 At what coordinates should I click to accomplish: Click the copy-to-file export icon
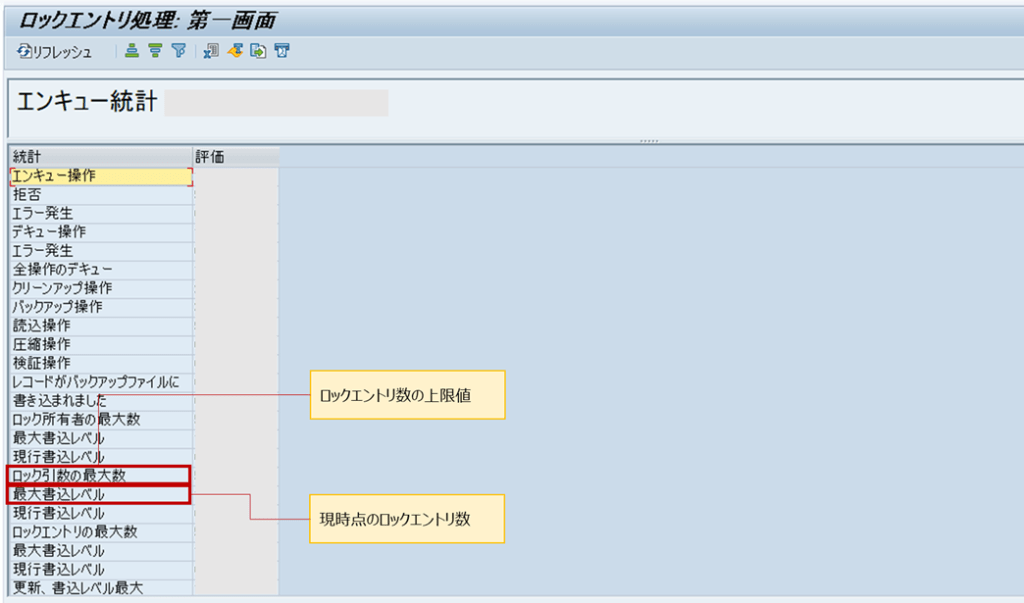click(x=258, y=50)
